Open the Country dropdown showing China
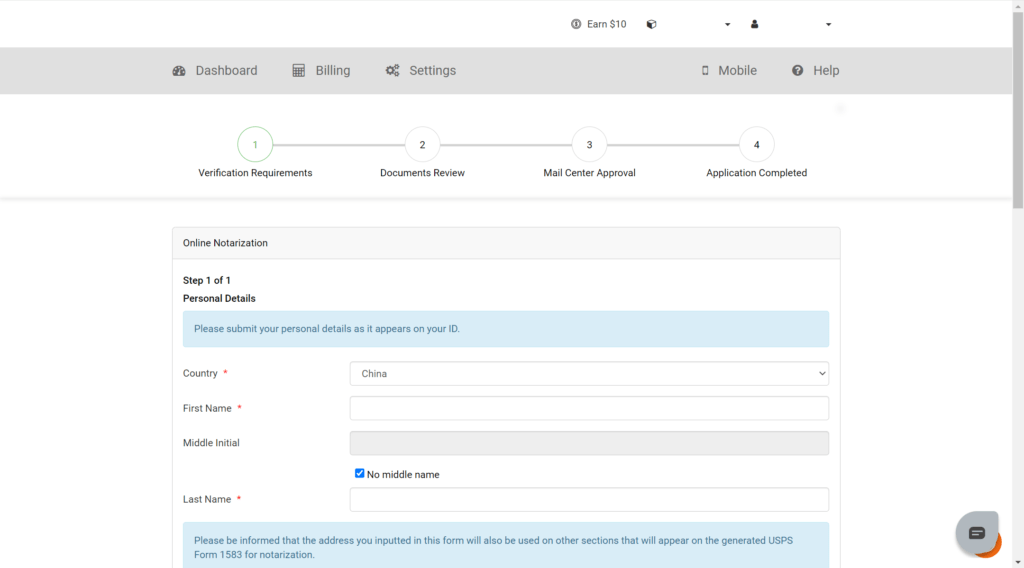1024x568 pixels. pos(589,373)
